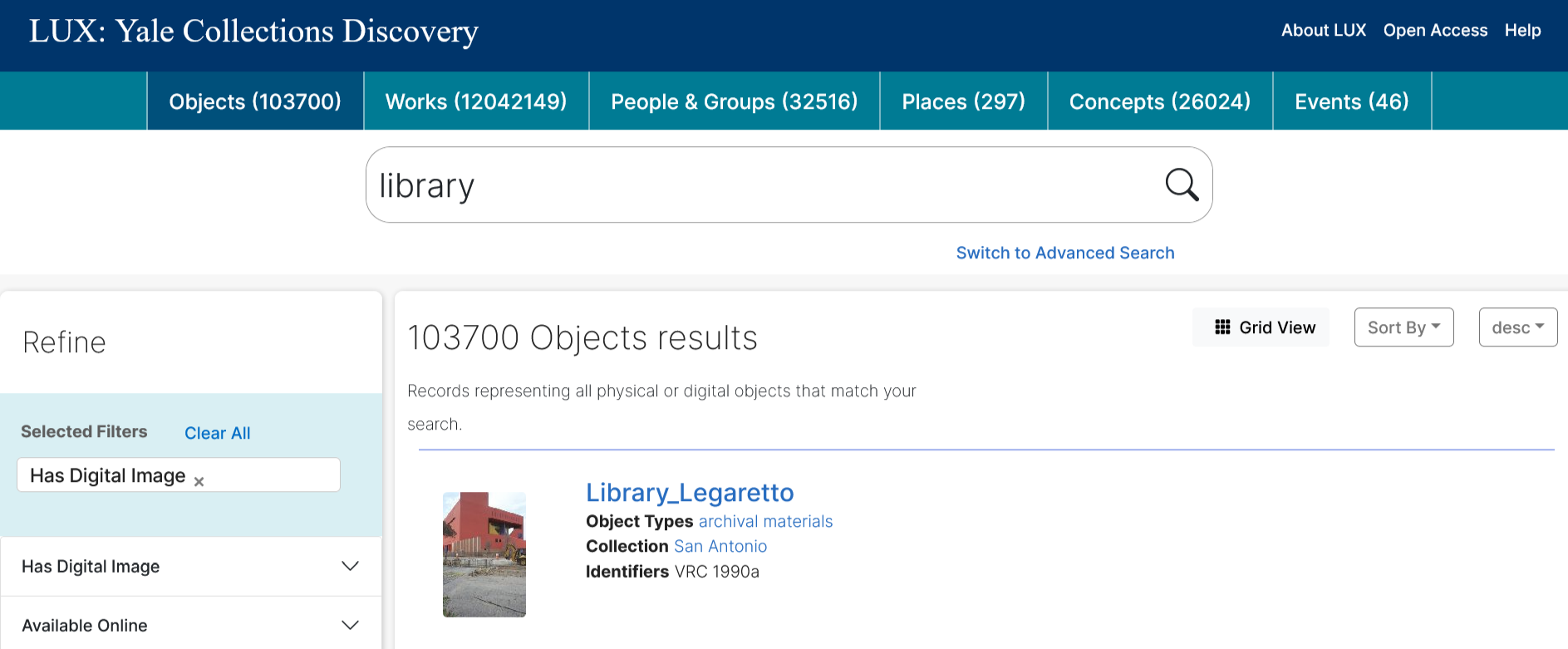Click the magnifying glass inside the search bar
The width and height of the screenshot is (1568, 649).
coord(1181,184)
